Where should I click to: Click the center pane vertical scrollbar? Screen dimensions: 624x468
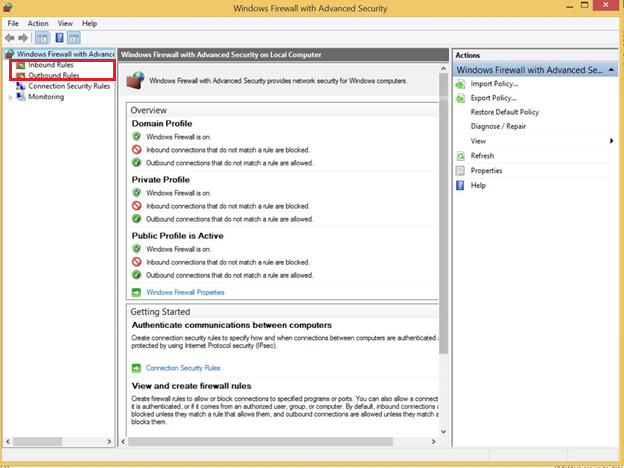pyautogui.click(x=443, y=250)
